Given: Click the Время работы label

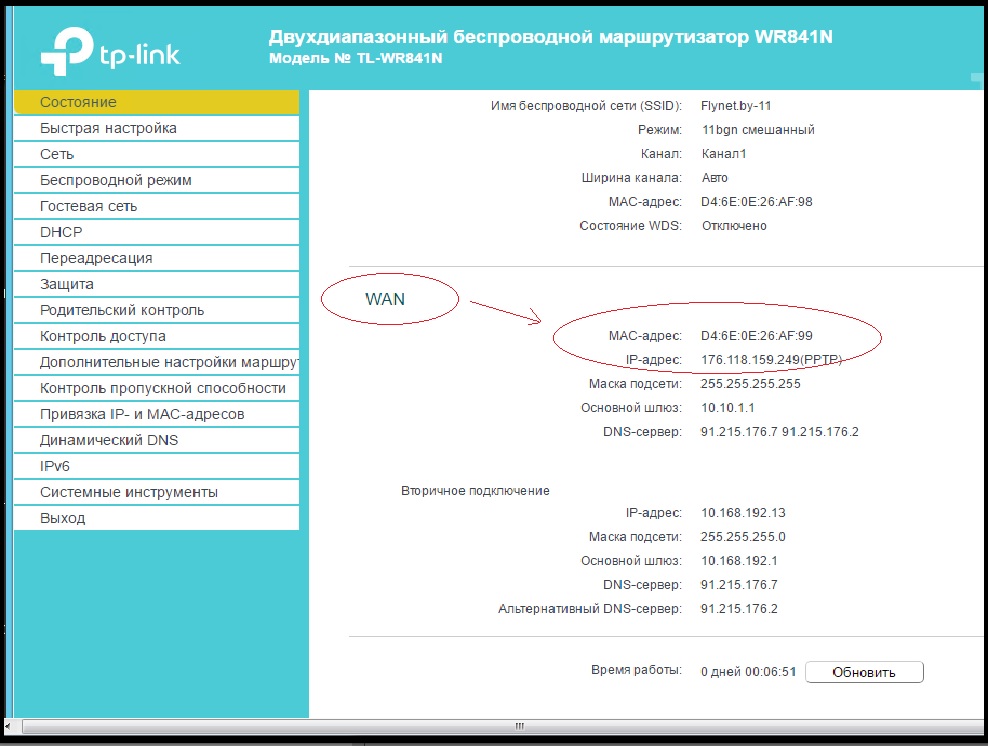Looking at the screenshot, I should pos(636,670).
